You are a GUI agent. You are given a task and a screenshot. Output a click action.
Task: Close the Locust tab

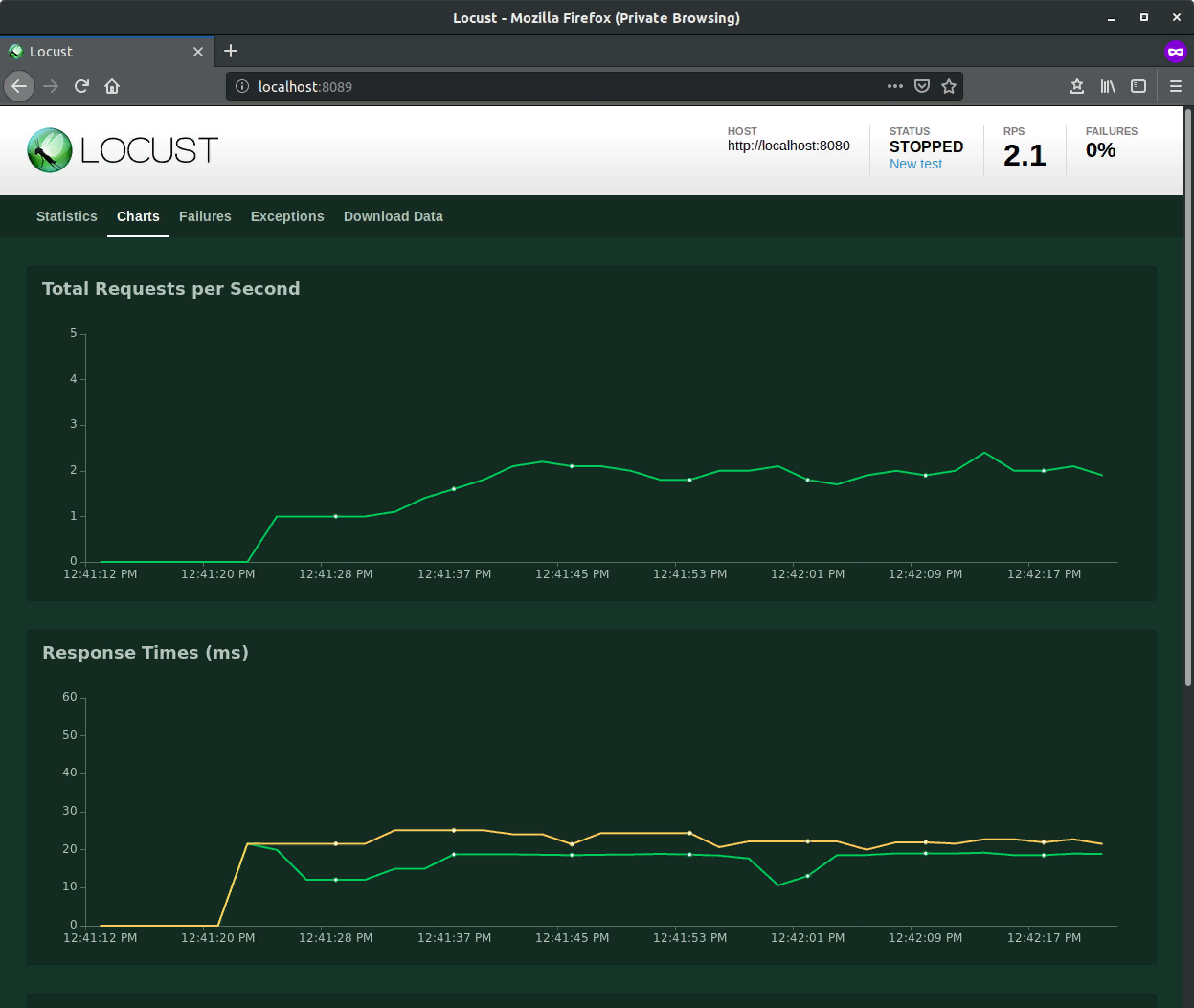[x=198, y=52]
